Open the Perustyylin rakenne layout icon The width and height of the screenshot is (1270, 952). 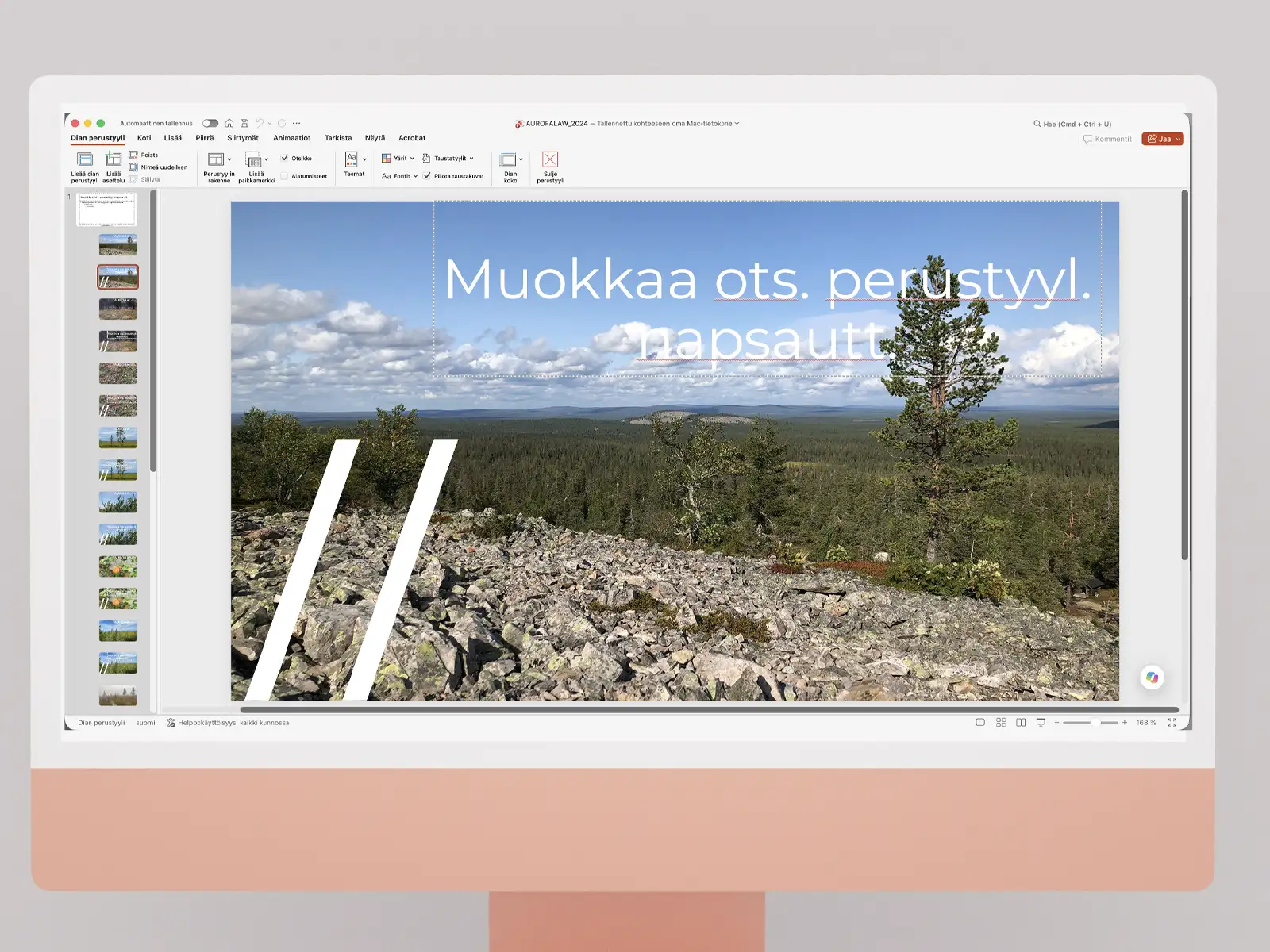click(216, 159)
